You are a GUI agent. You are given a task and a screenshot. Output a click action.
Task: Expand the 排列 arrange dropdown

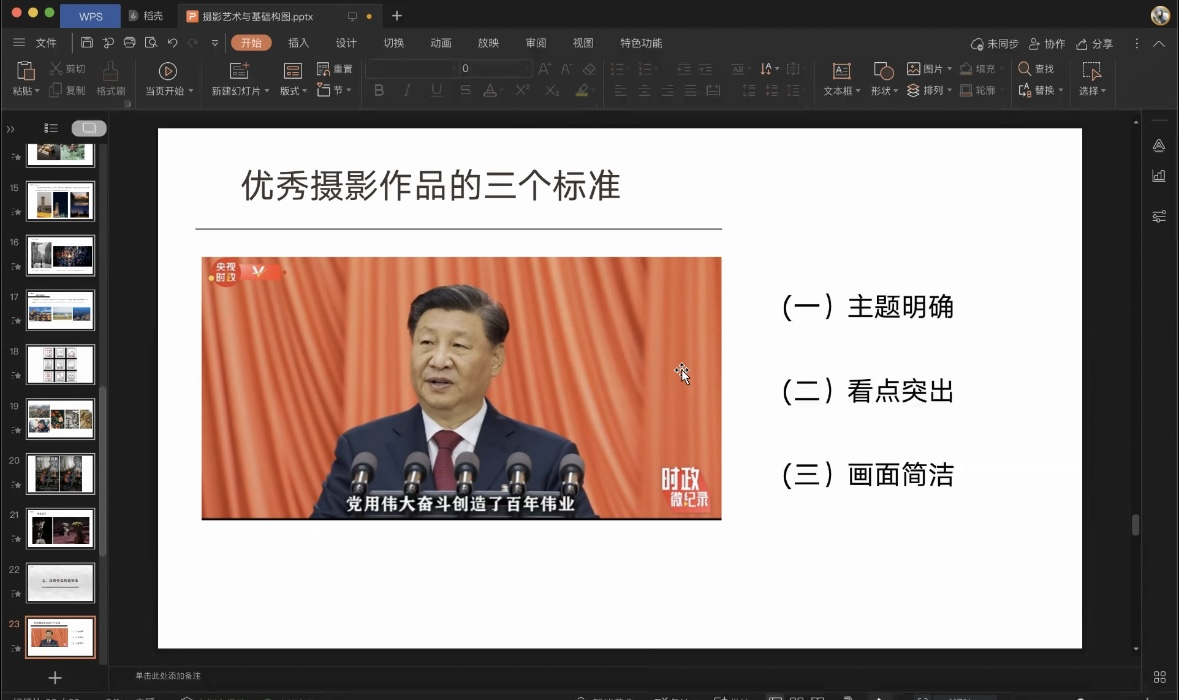pyautogui.click(x=929, y=90)
